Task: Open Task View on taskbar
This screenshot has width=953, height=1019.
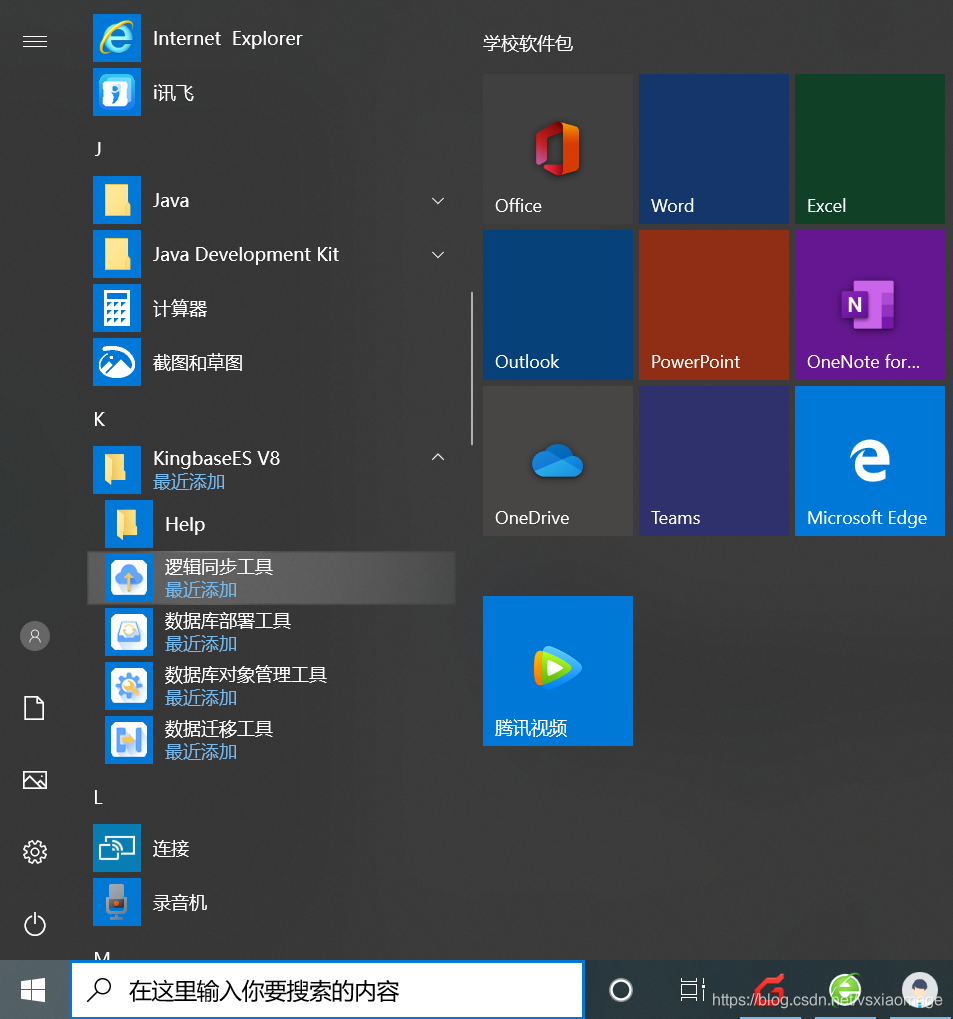Action: click(x=692, y=990)
